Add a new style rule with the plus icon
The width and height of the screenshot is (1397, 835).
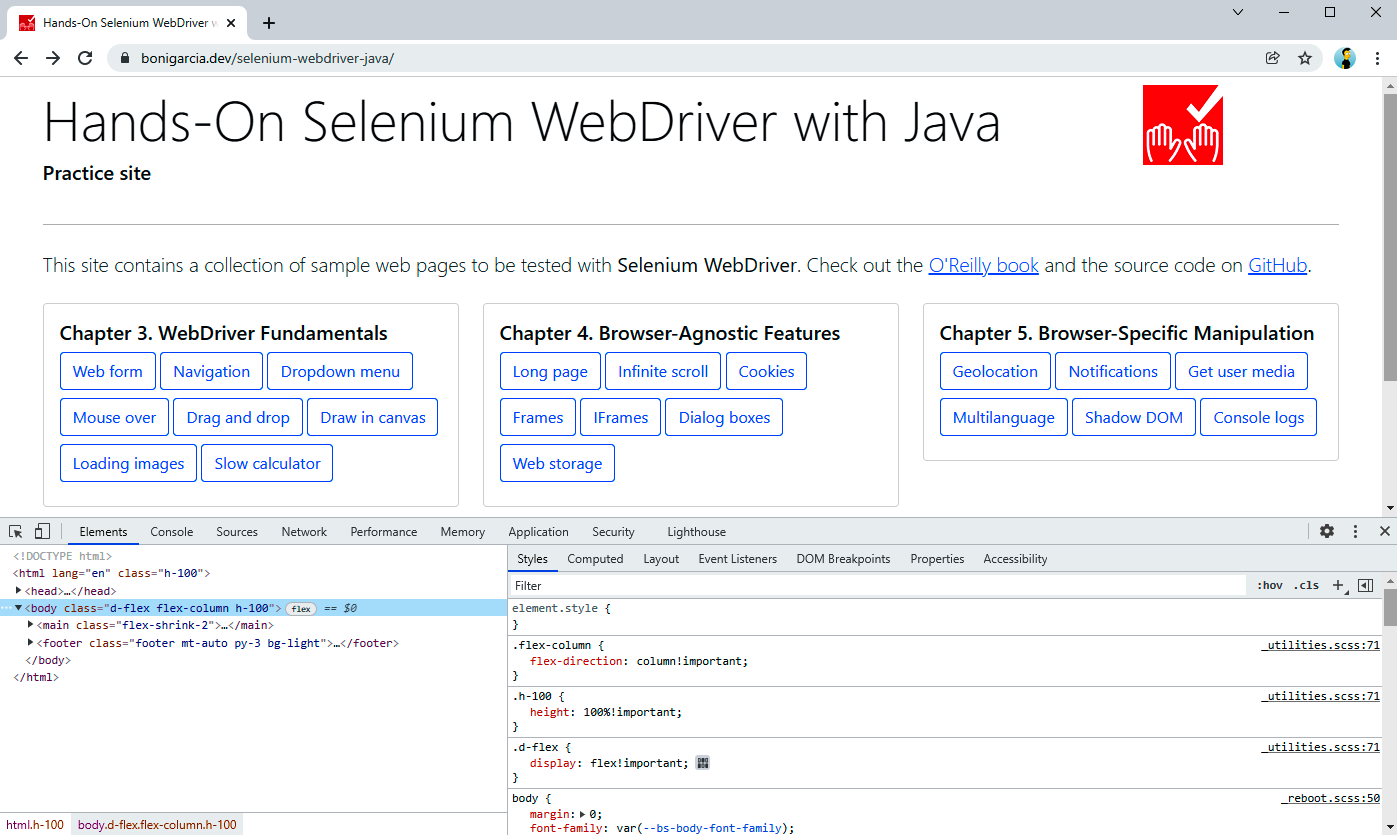1338,585
